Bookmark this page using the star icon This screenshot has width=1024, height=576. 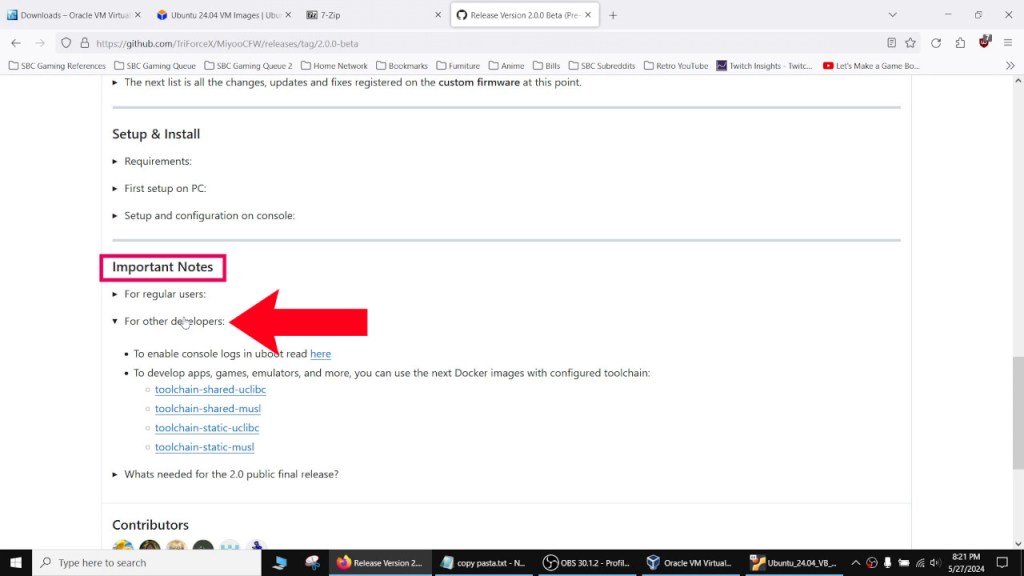click(911, 43)
